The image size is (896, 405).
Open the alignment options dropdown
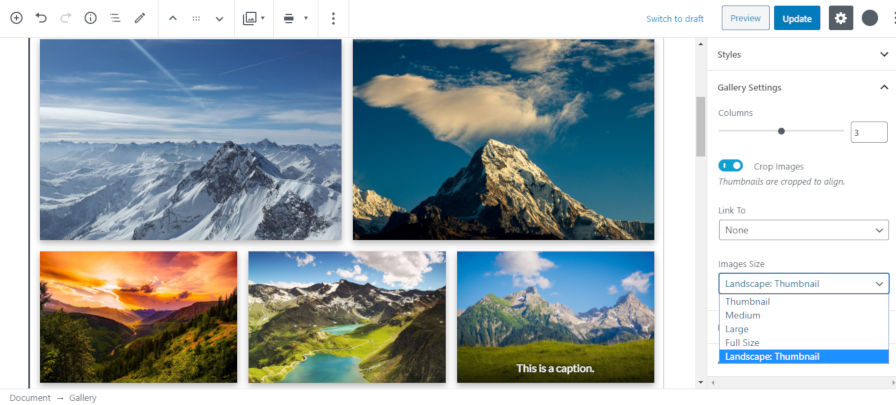pyautogui.click(x=295, y=18)
